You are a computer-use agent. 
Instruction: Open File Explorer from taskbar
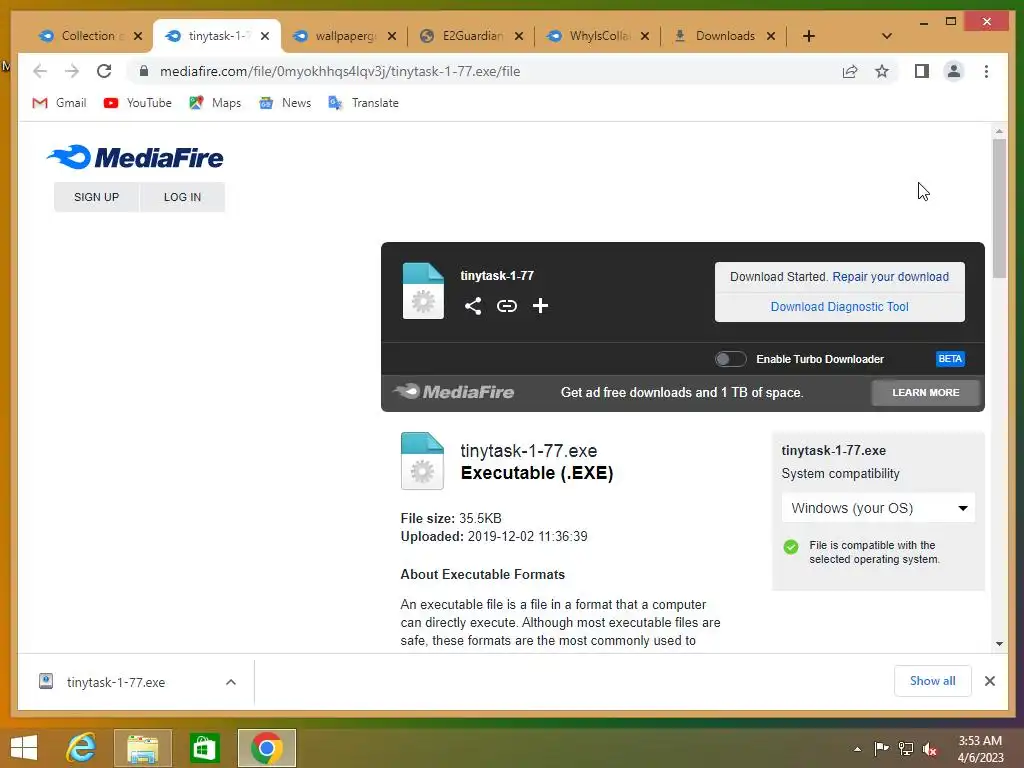[x=142, y=748]
